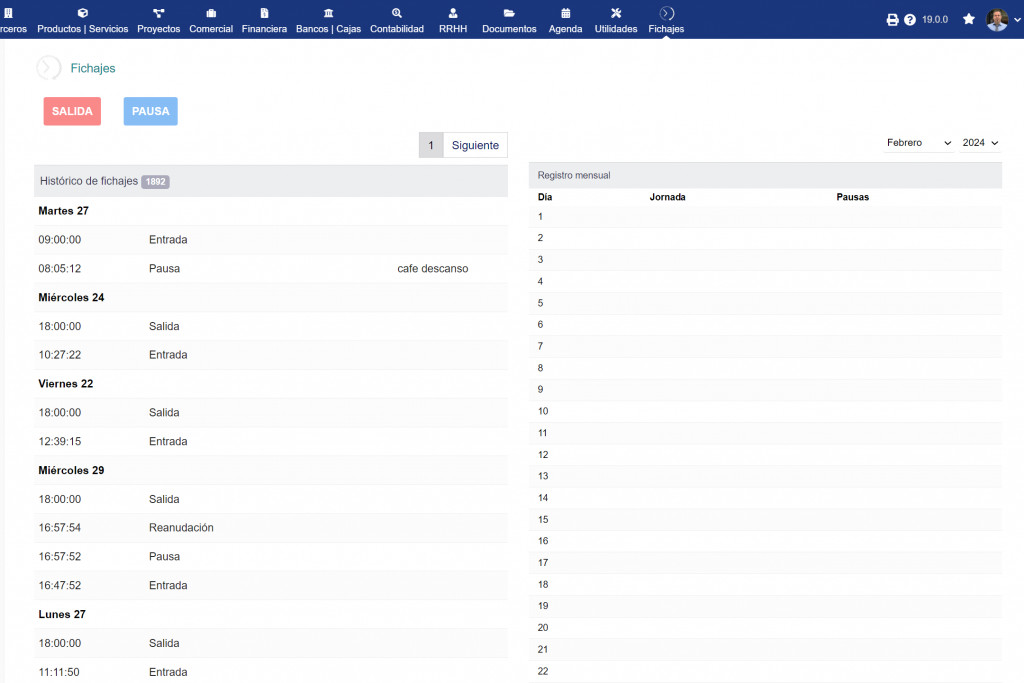Click page number 1 in pagination
1024x683 pixels.
(x=431, y=145)
